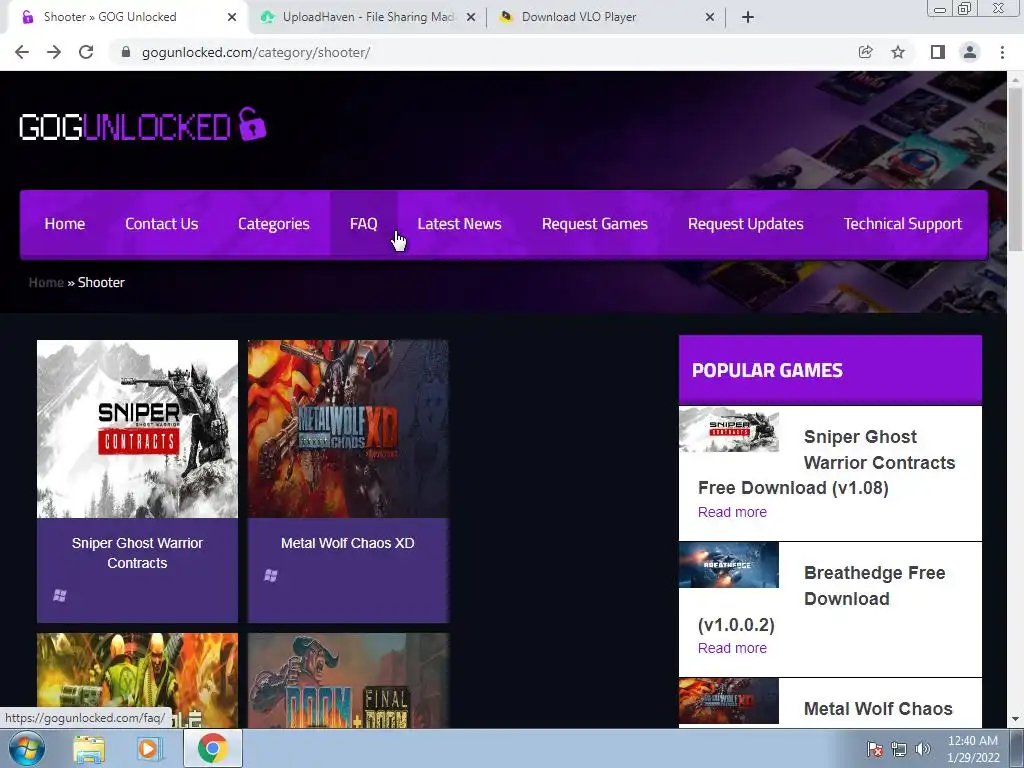This screenshot has height=768, width=1024.
Task: Go forward with the browser forward arrow
Action: [54, 52]
